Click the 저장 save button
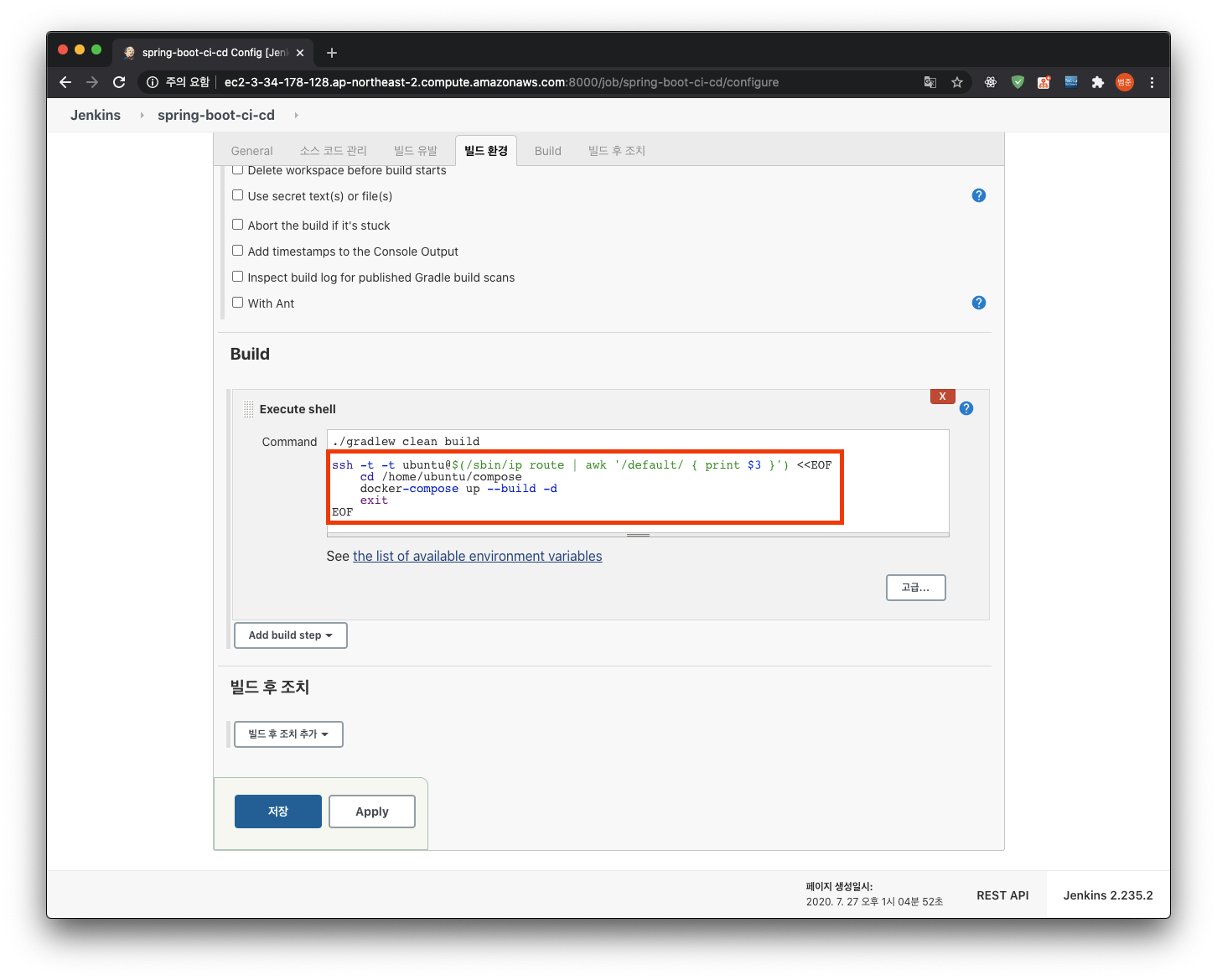 [x=278, y=811]
